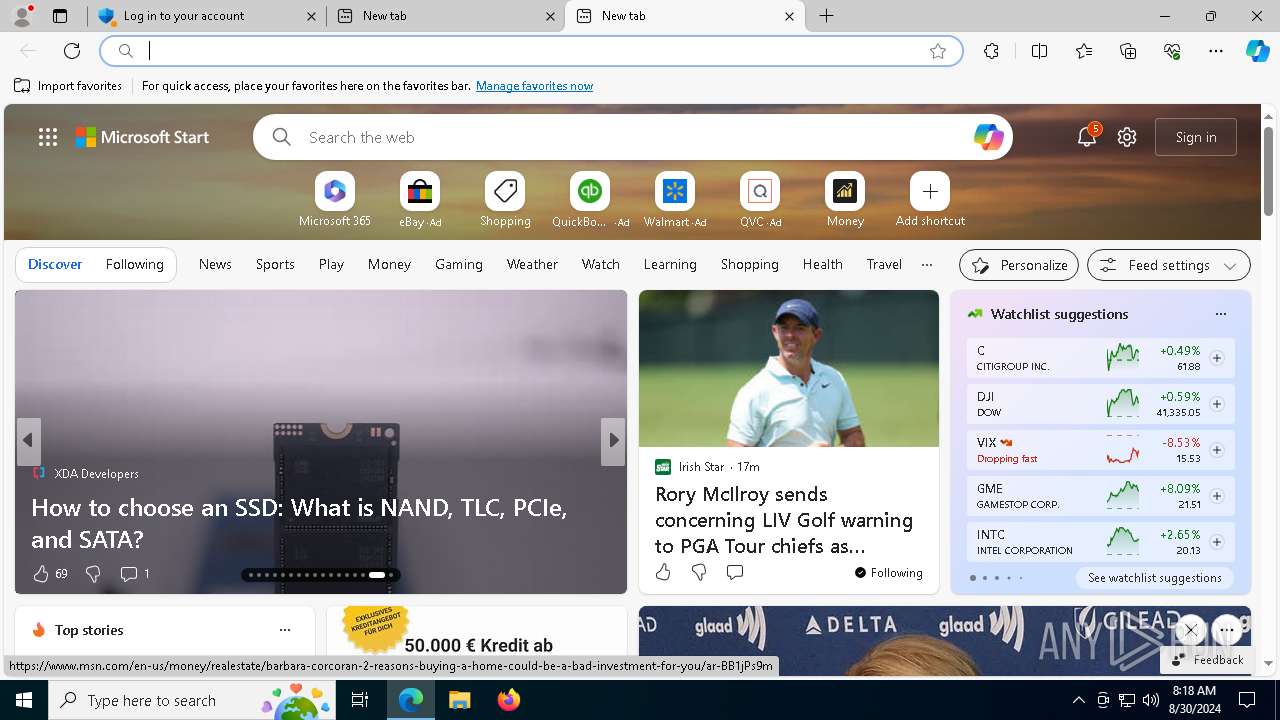The image size is (1280, 720).
Task: Click the browser address bar
Action: tap(530, 51)
